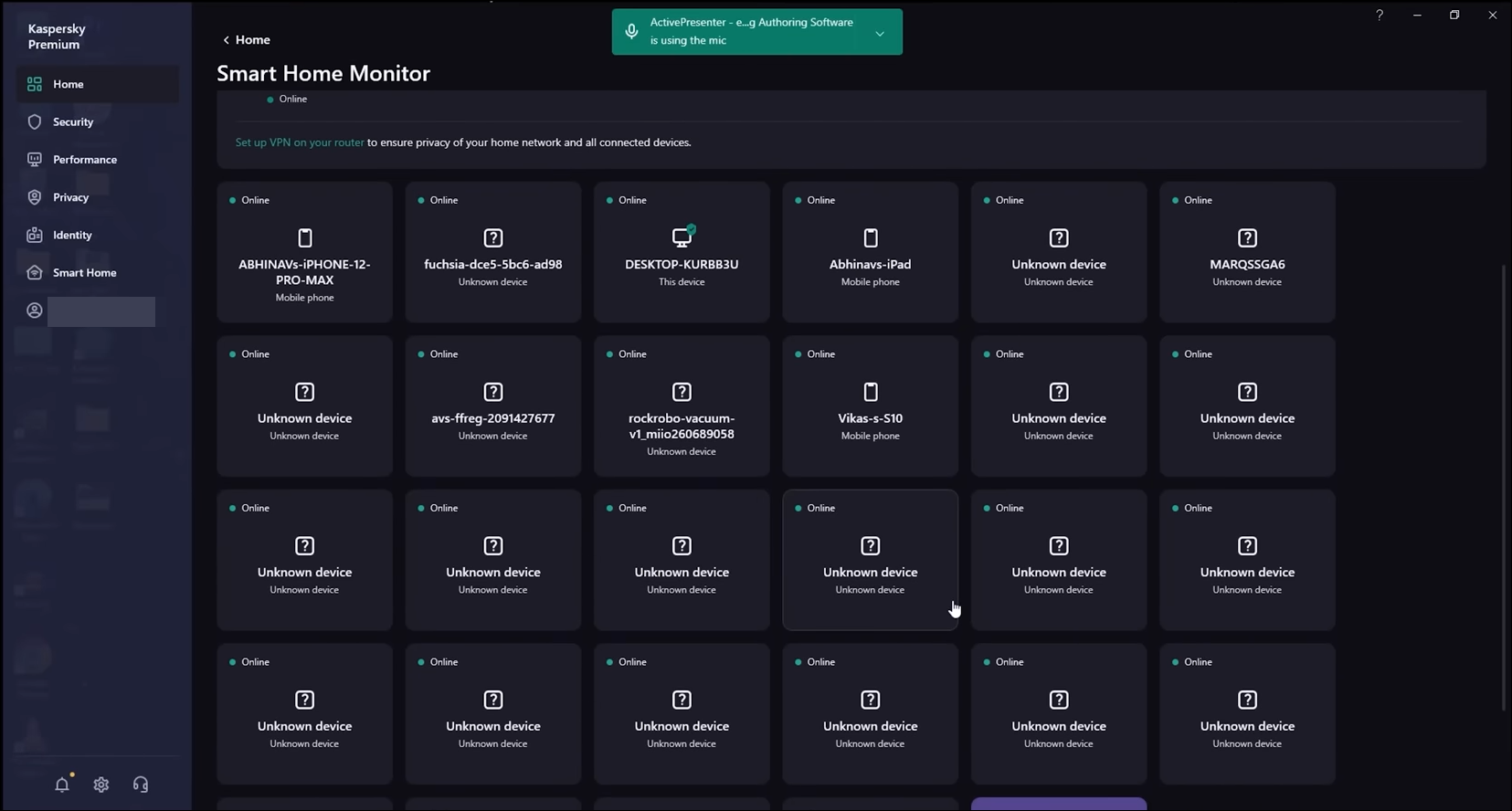This screenshot has height=811, width=1512.
Task: Click the question mark icon on avs-ffreg-2091427677 card
Action: click(493, 393)
